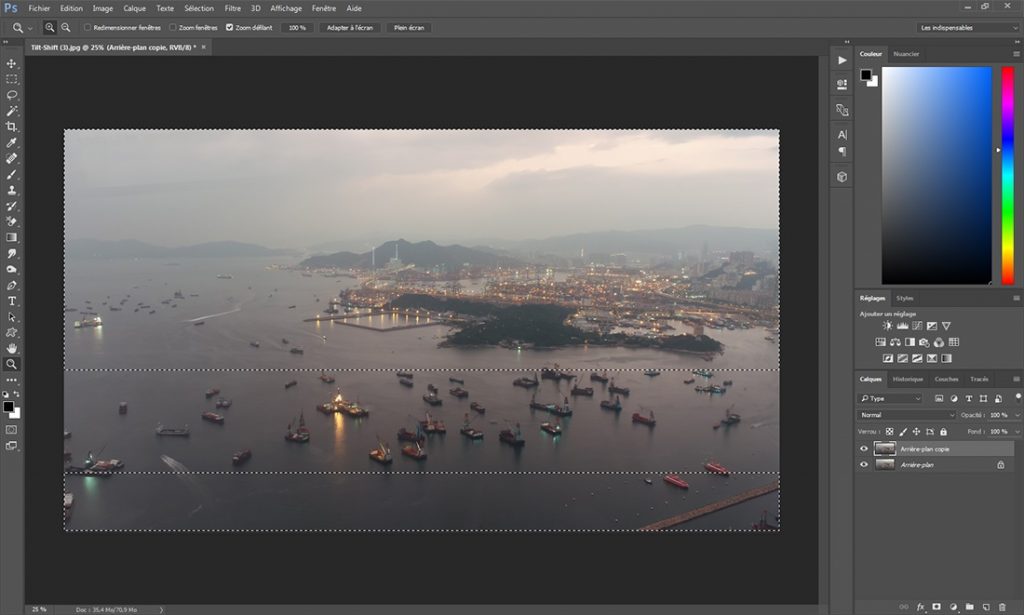Enable Redimensionner fenêtres checkbox
Image resolution: width=1024 pixels, height=615 pixels.
coord(87,28)
